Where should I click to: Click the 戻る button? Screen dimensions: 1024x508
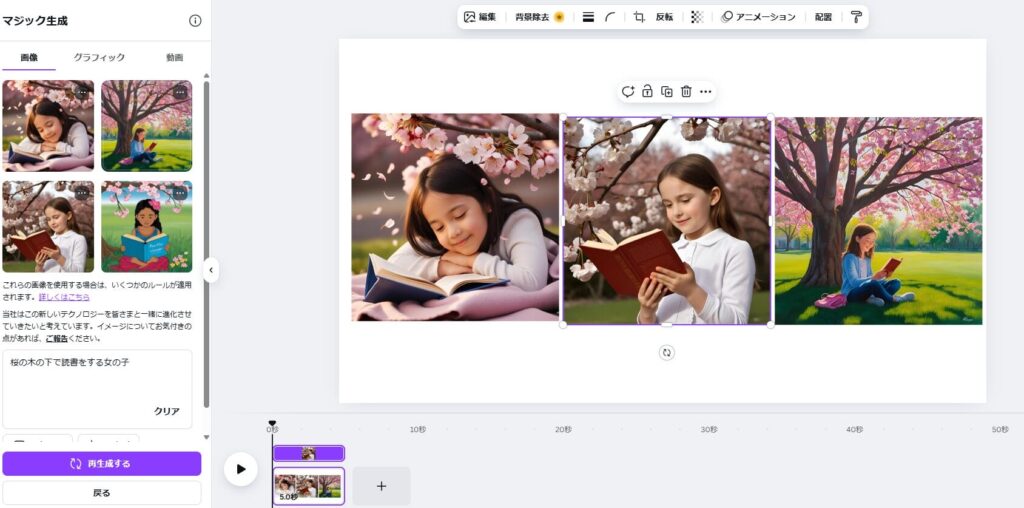[102, 493]
